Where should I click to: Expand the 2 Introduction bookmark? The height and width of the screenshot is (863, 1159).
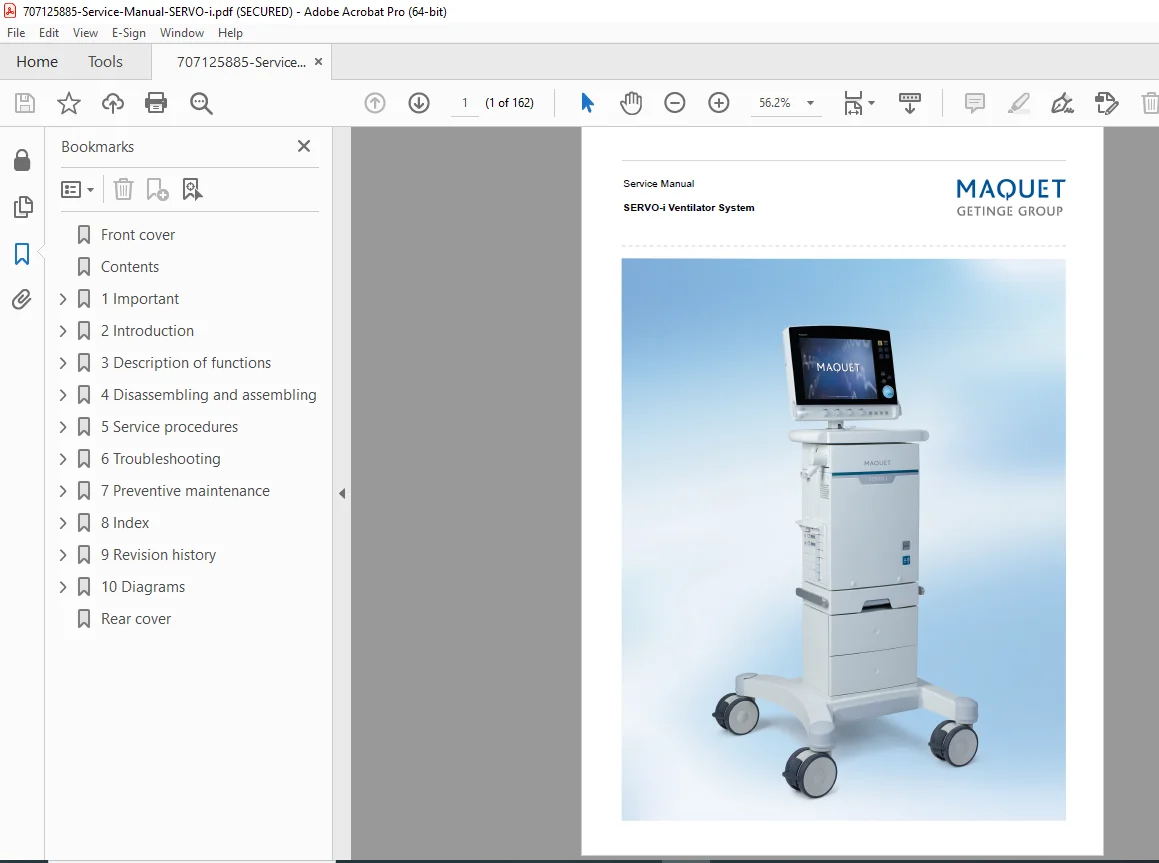click(63, 331)
